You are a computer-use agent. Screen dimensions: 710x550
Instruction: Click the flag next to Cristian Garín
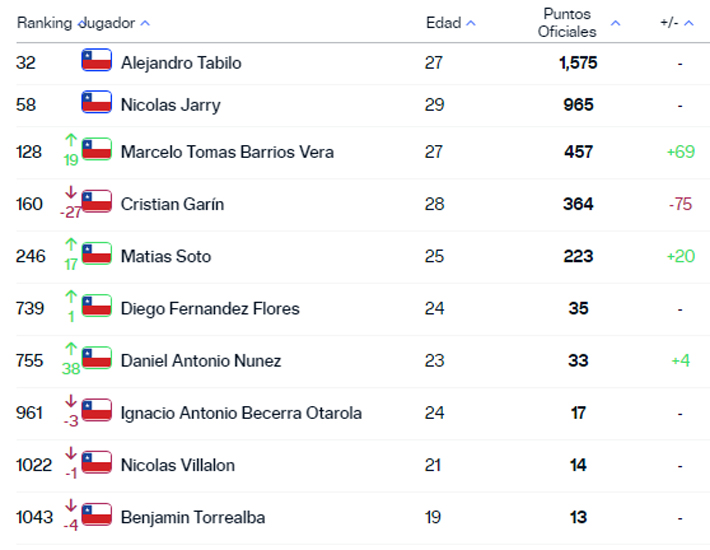pos(96,201)
